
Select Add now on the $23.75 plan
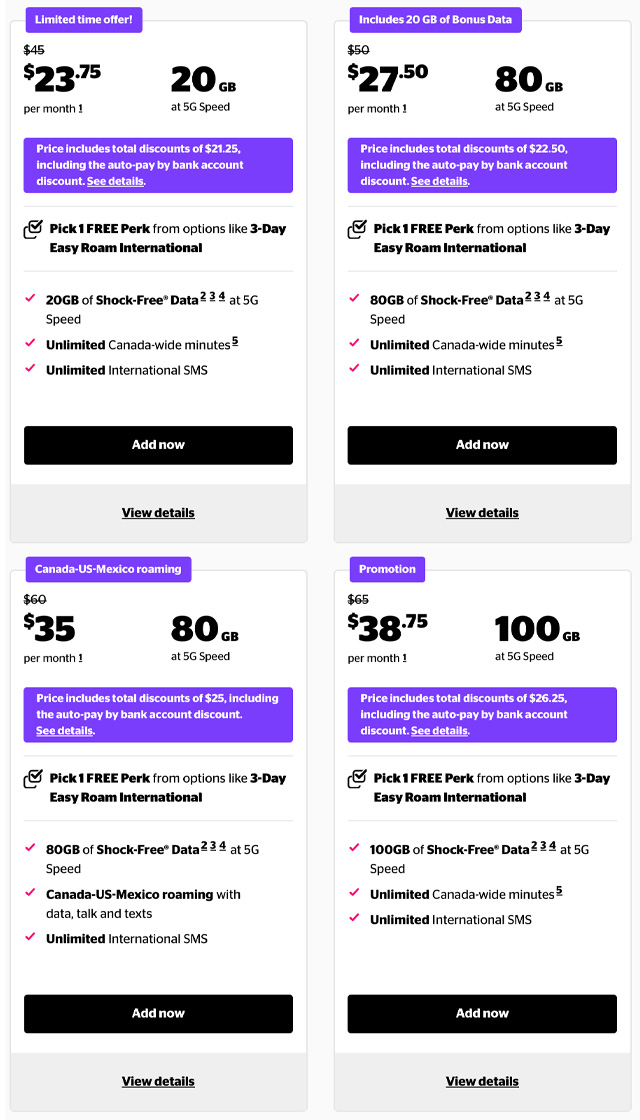point(158,445)
